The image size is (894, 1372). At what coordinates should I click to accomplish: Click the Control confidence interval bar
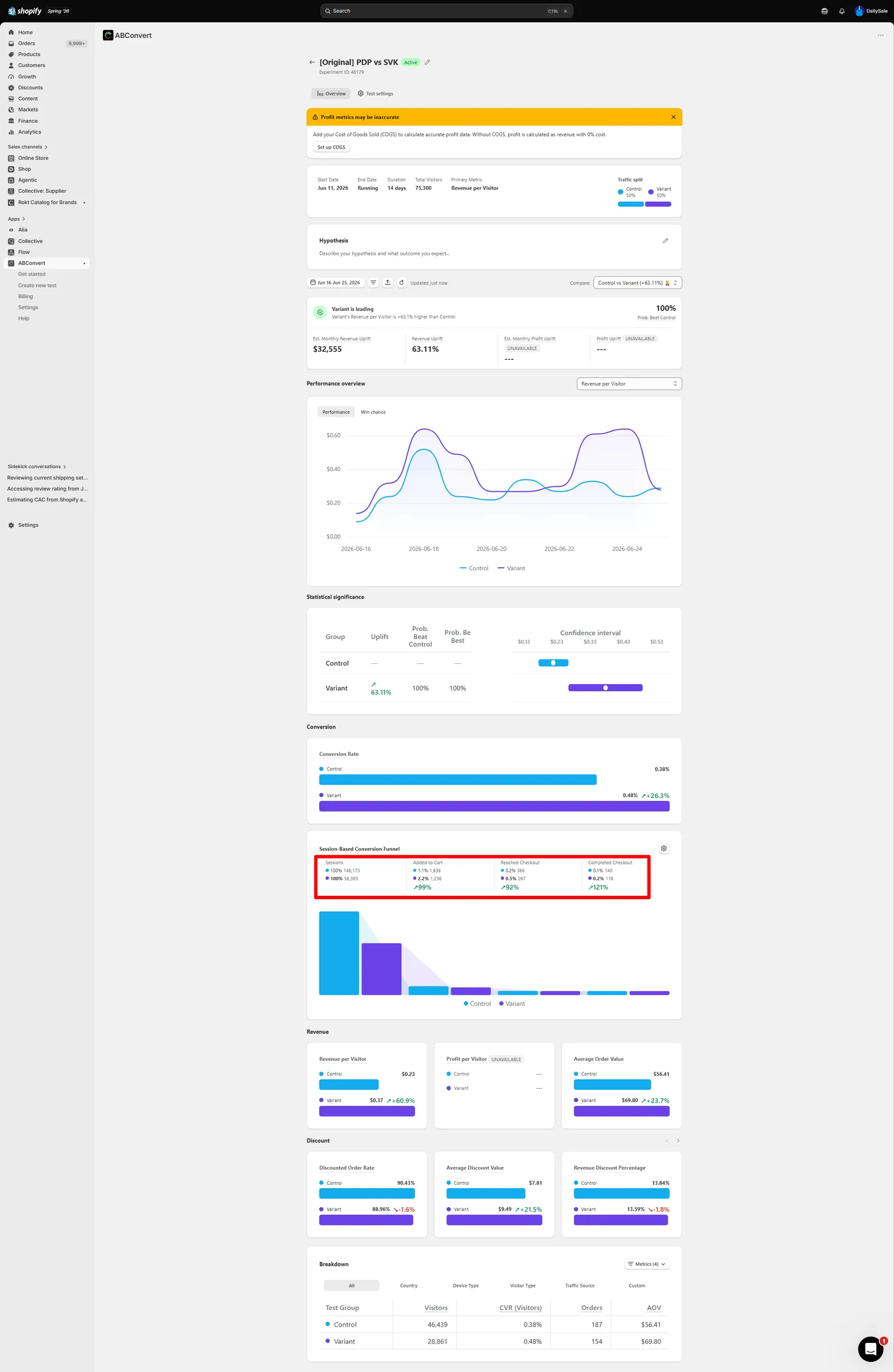tap(553, 663)
